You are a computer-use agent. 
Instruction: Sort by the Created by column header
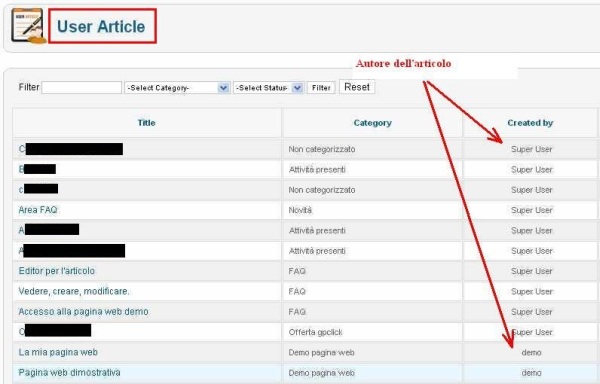point(530,123)
